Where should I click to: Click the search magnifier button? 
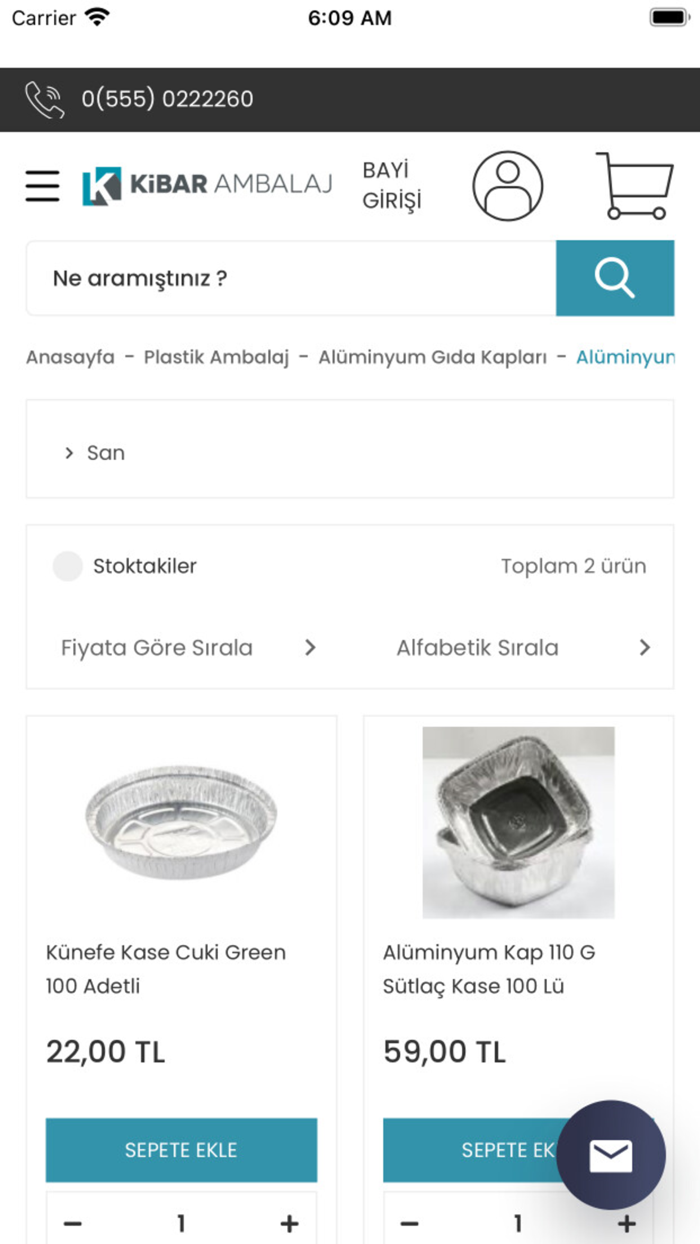614,278
